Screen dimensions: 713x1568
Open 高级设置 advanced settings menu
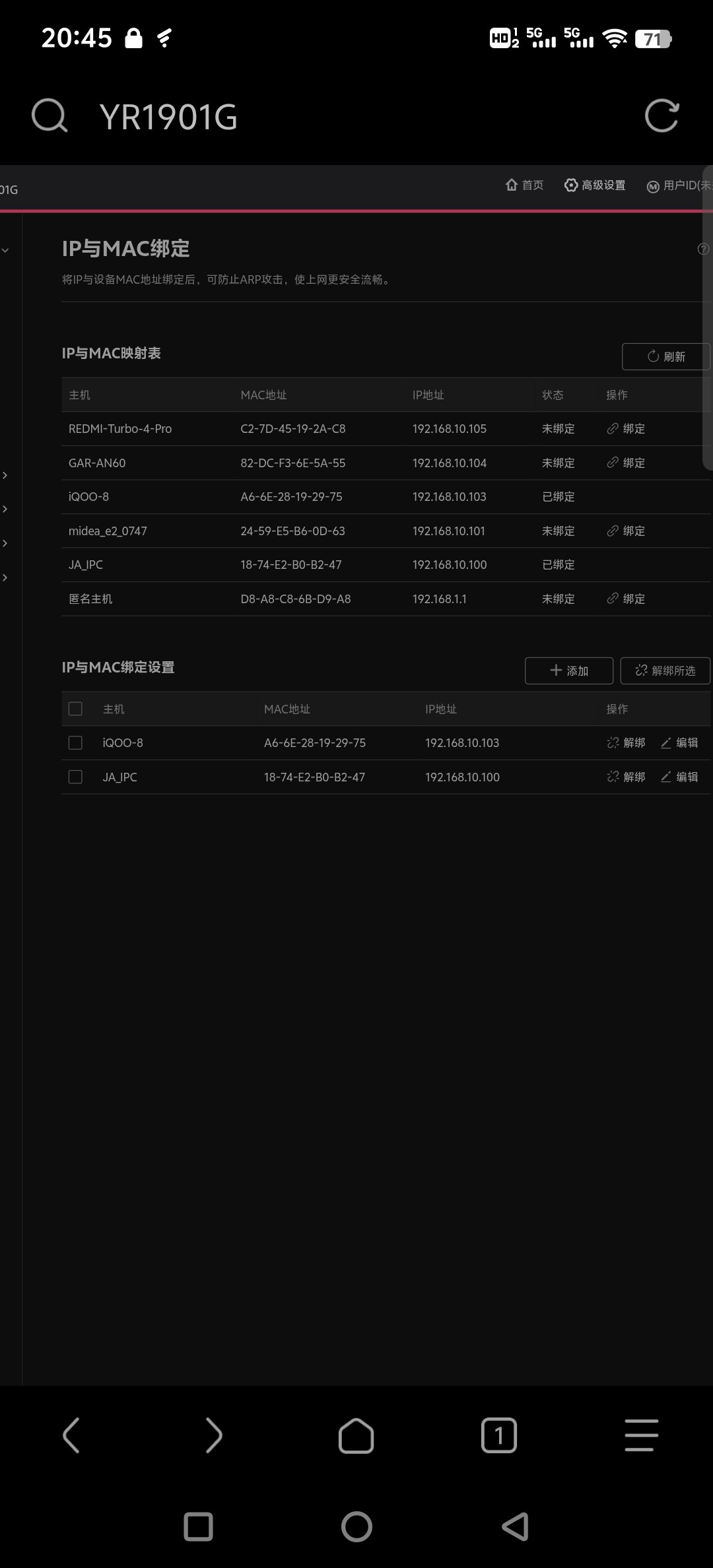click(595, 185)
